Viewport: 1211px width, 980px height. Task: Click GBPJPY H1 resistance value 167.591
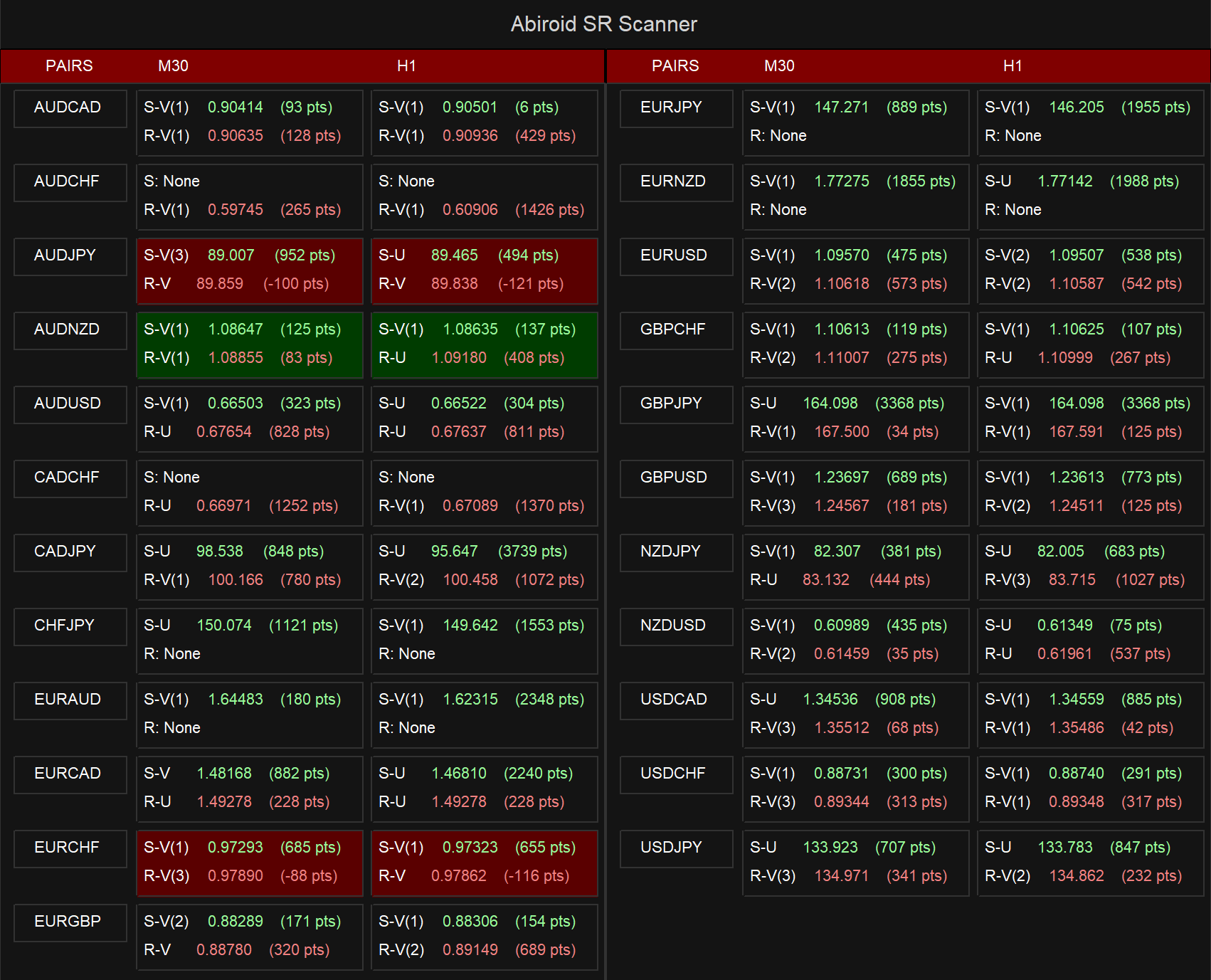tap(1077, 432)
